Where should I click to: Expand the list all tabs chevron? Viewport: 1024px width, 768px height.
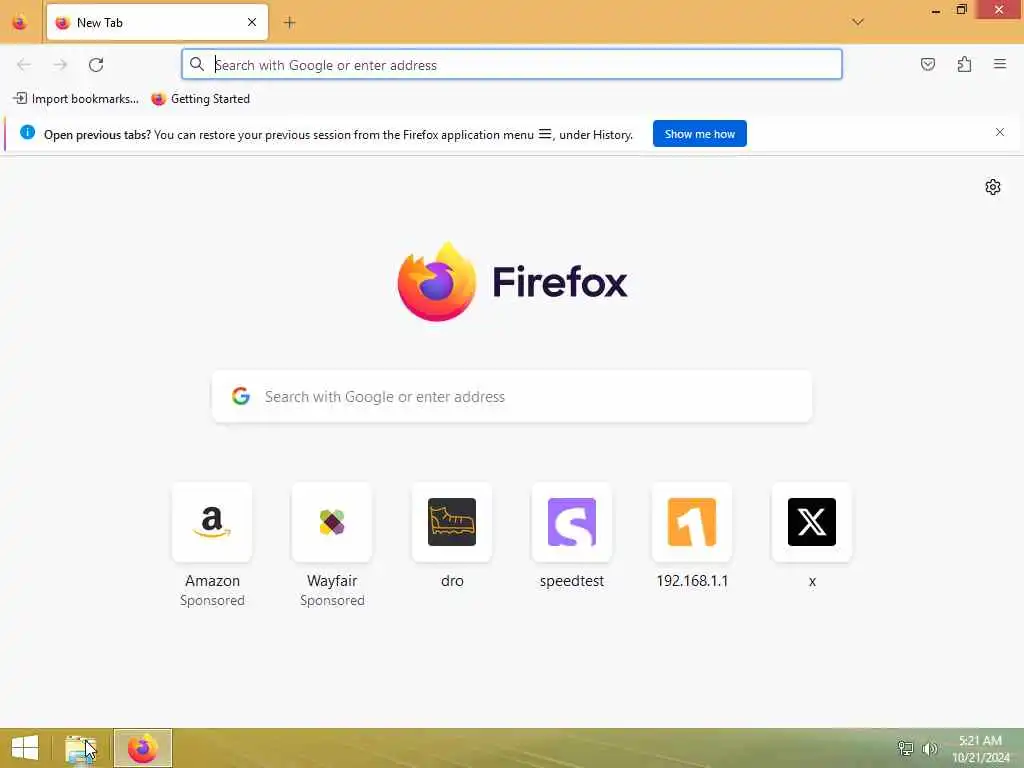[858, 22]
